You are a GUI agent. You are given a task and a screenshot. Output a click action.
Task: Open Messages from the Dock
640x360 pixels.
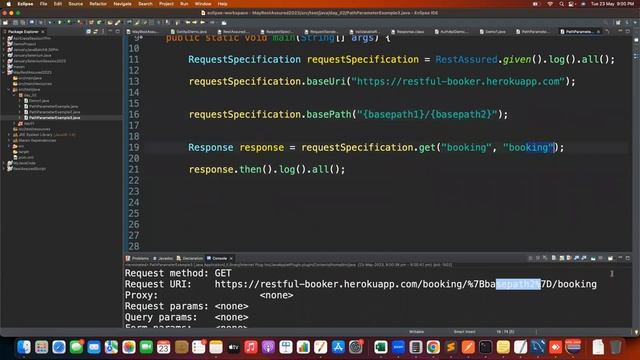click(x=76, y=347)
